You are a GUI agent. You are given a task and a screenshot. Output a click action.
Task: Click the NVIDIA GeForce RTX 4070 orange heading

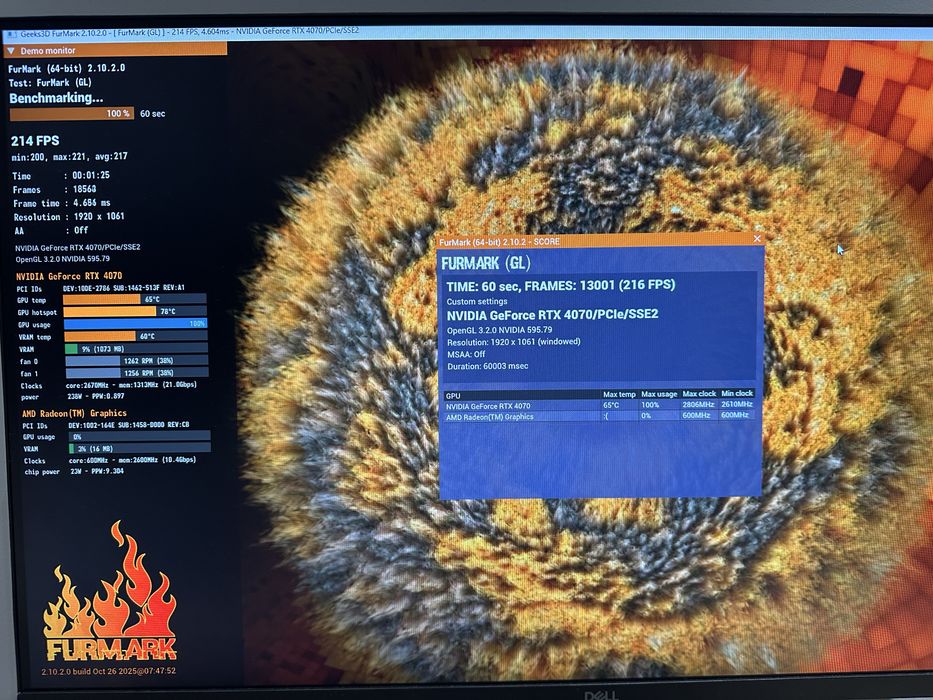pyautogui.click(x=69, y=276)
